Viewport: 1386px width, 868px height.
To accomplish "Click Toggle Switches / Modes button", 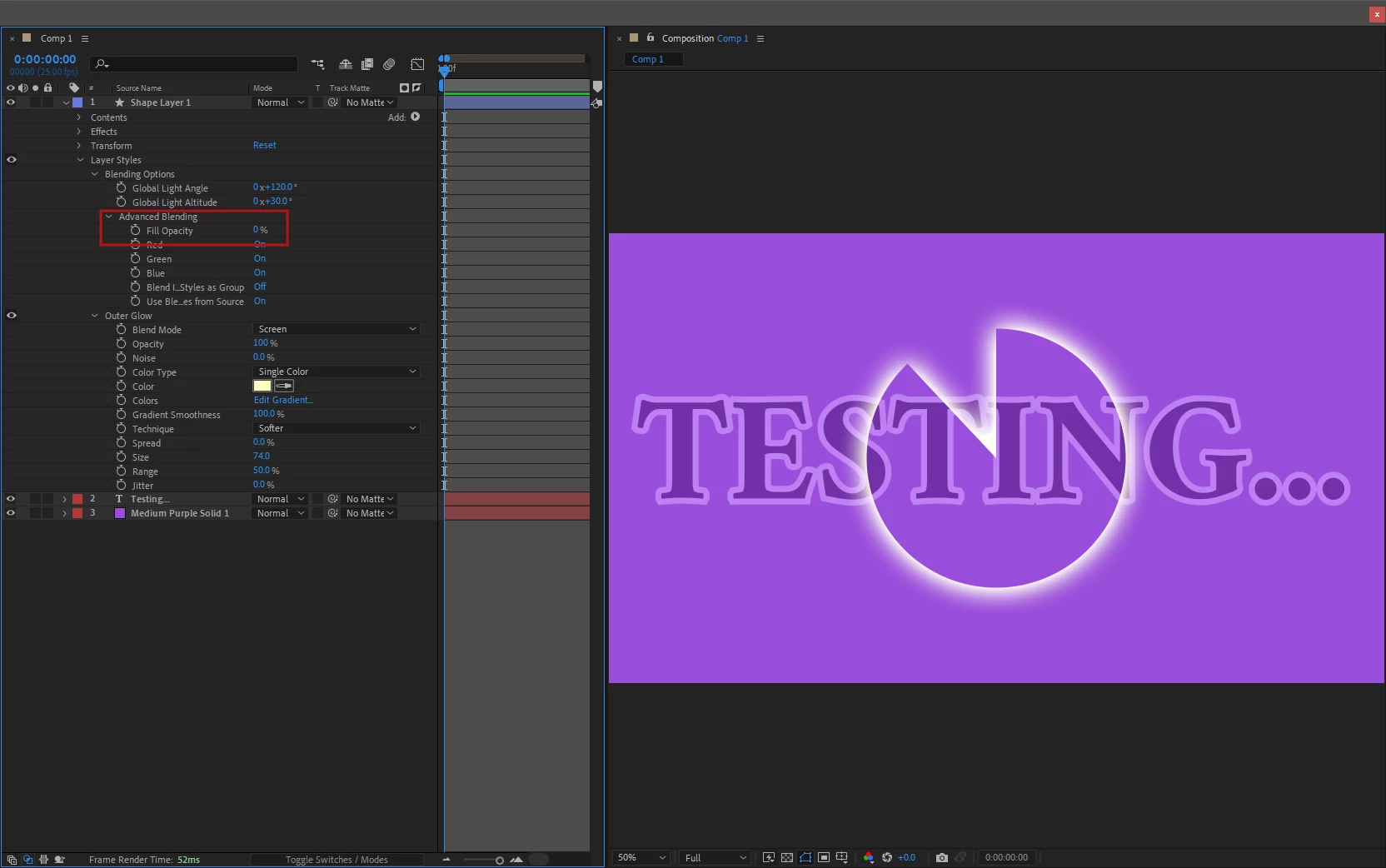I will pyautogui.click(x=337, y=860).
